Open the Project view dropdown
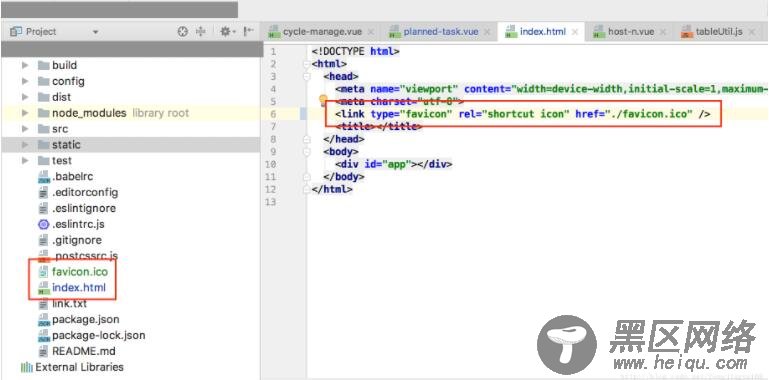 95,32
